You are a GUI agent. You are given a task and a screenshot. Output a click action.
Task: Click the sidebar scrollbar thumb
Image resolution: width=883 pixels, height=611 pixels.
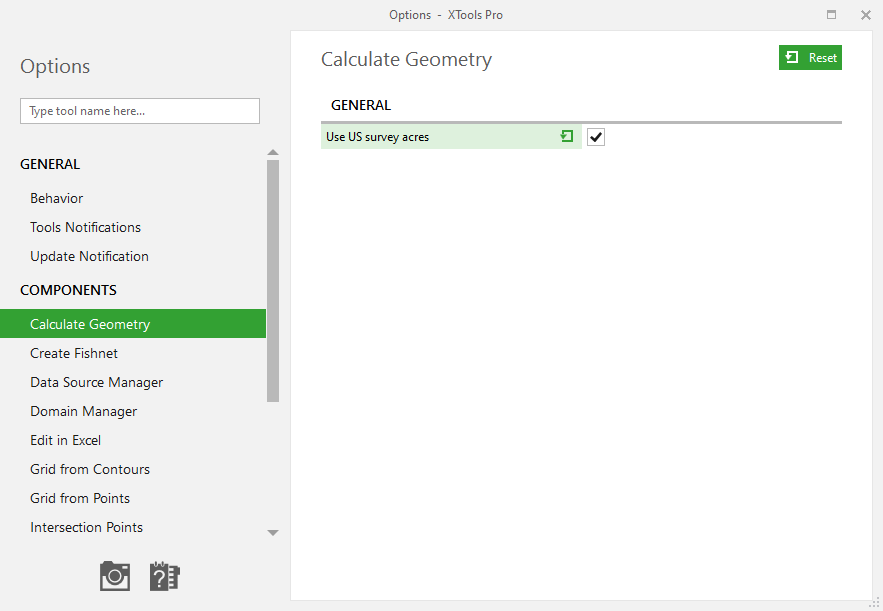(273, 280)
